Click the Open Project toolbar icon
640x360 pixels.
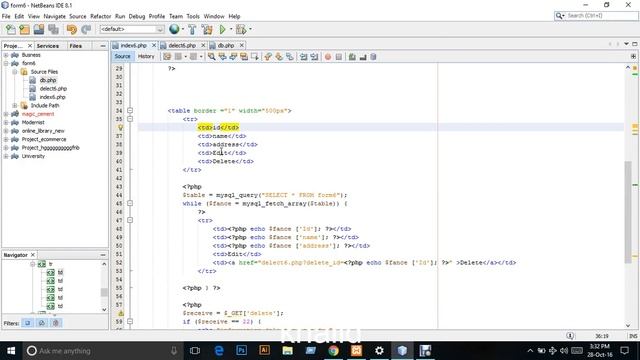[x=39, y=29]
